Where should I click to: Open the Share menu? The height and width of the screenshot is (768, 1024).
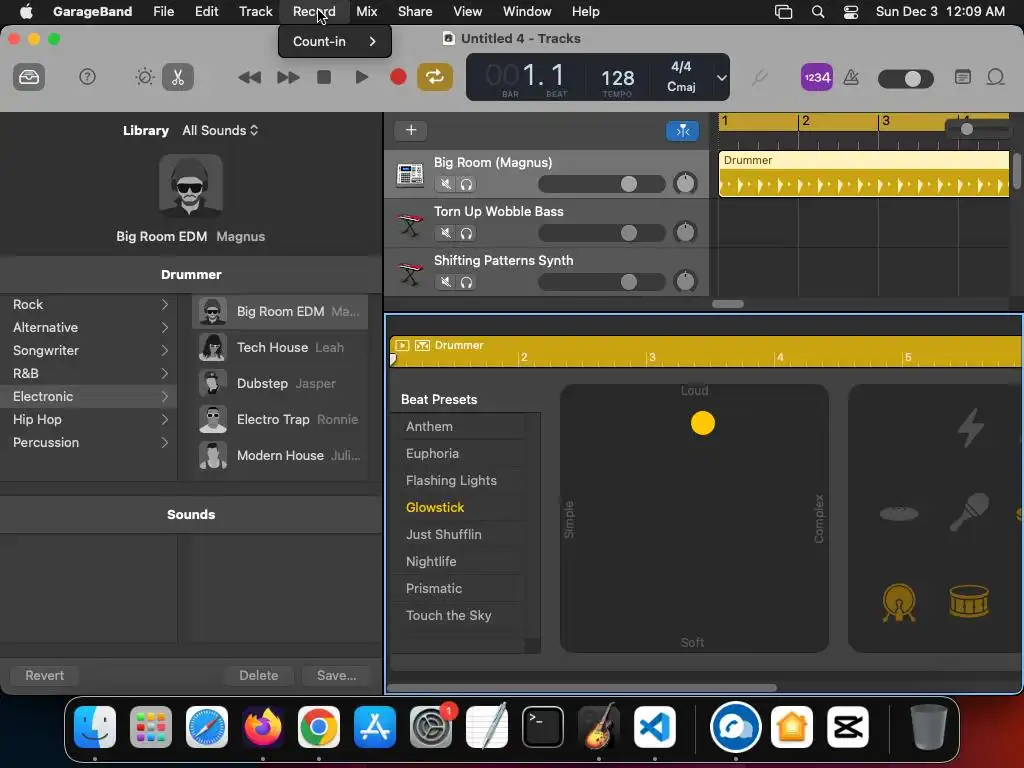(x=415, y=11)
